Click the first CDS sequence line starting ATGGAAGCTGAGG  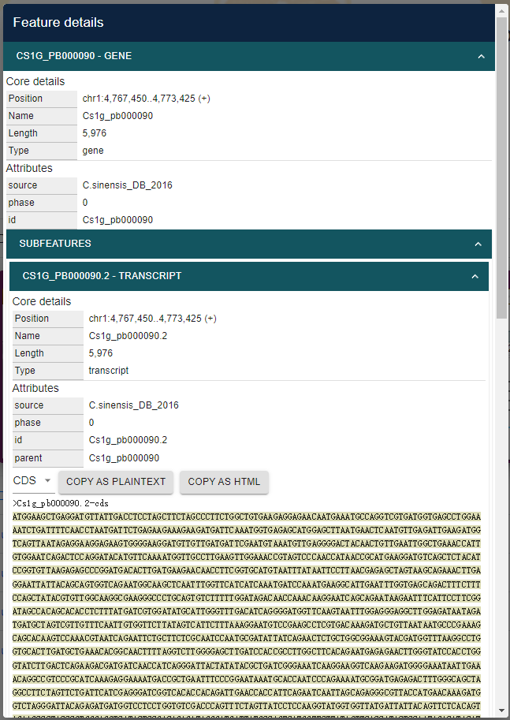[247, 517]
